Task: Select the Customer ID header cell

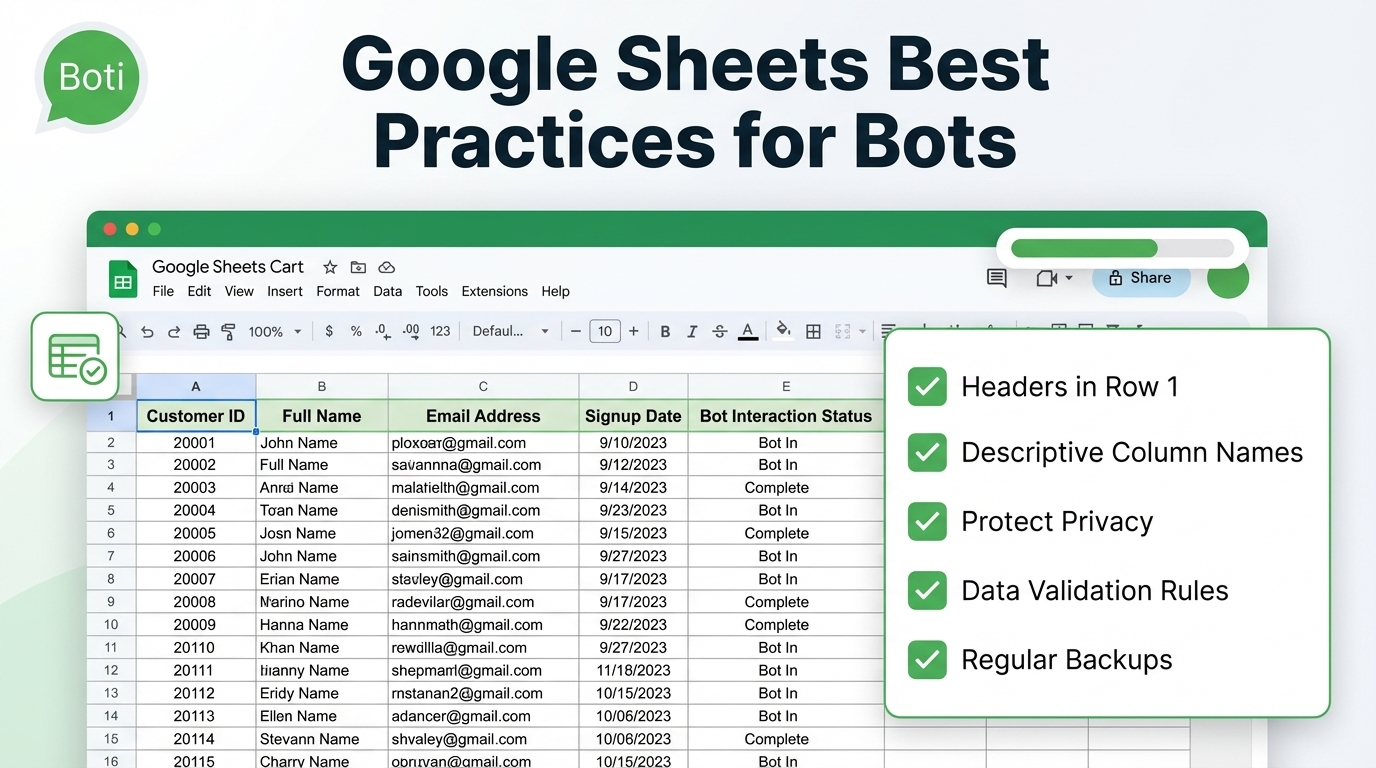Action: [196, 416]
